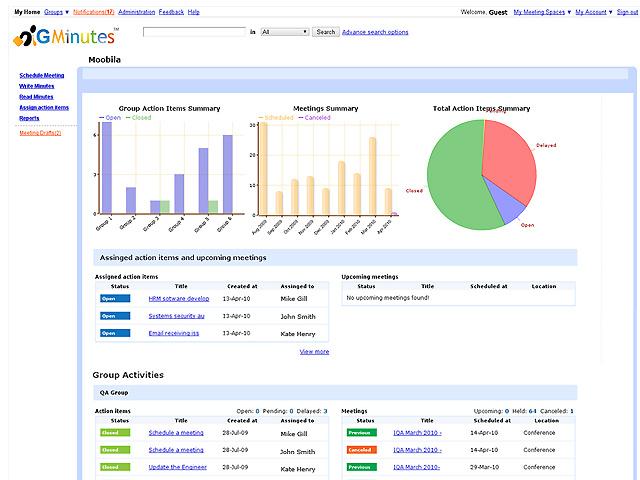Click the blue Open pie slice
Image resolution: width=640 pixels, height=480 pixels.
504,203
